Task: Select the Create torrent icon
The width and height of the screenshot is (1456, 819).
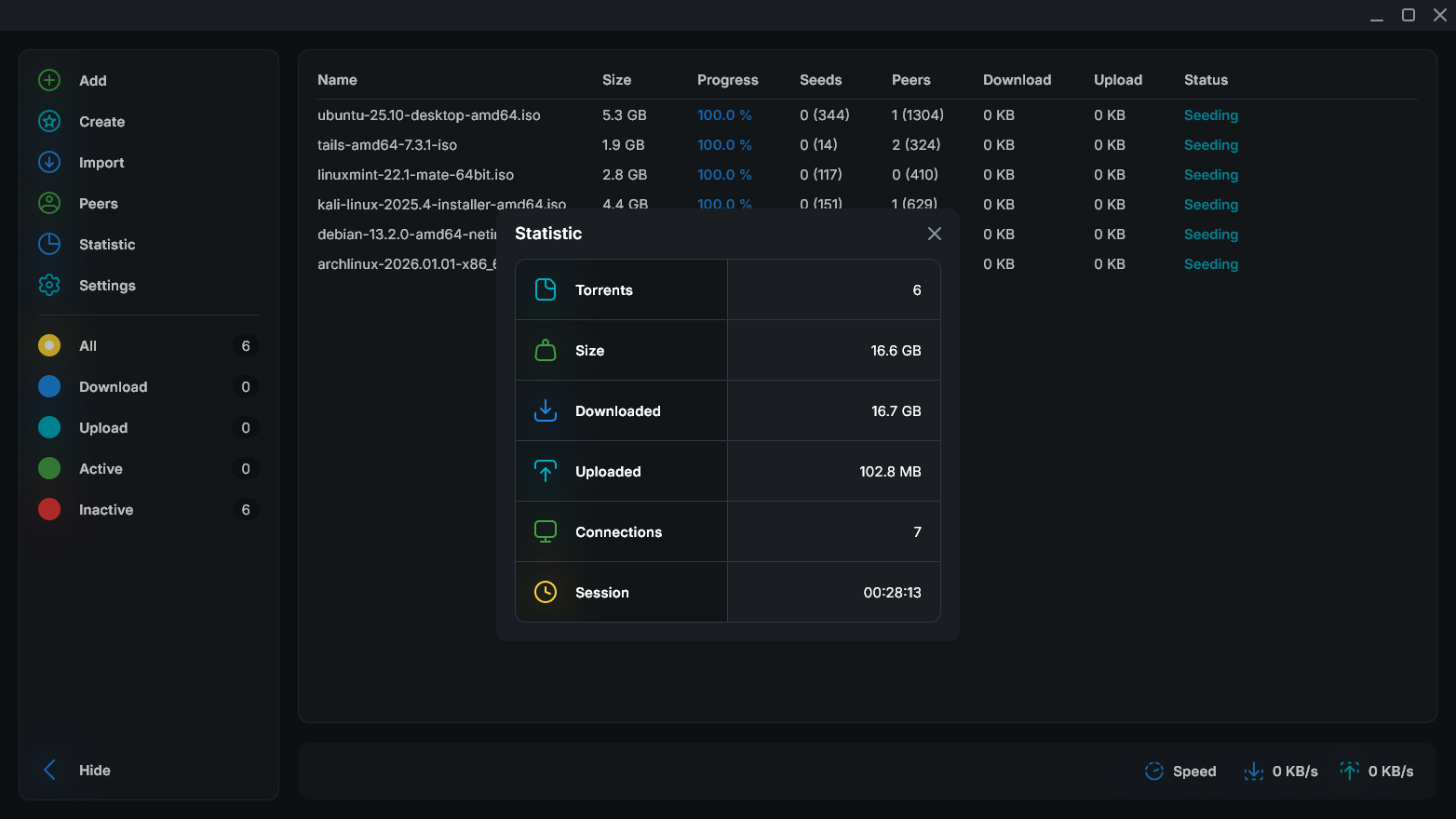Action: pos(48,121)
